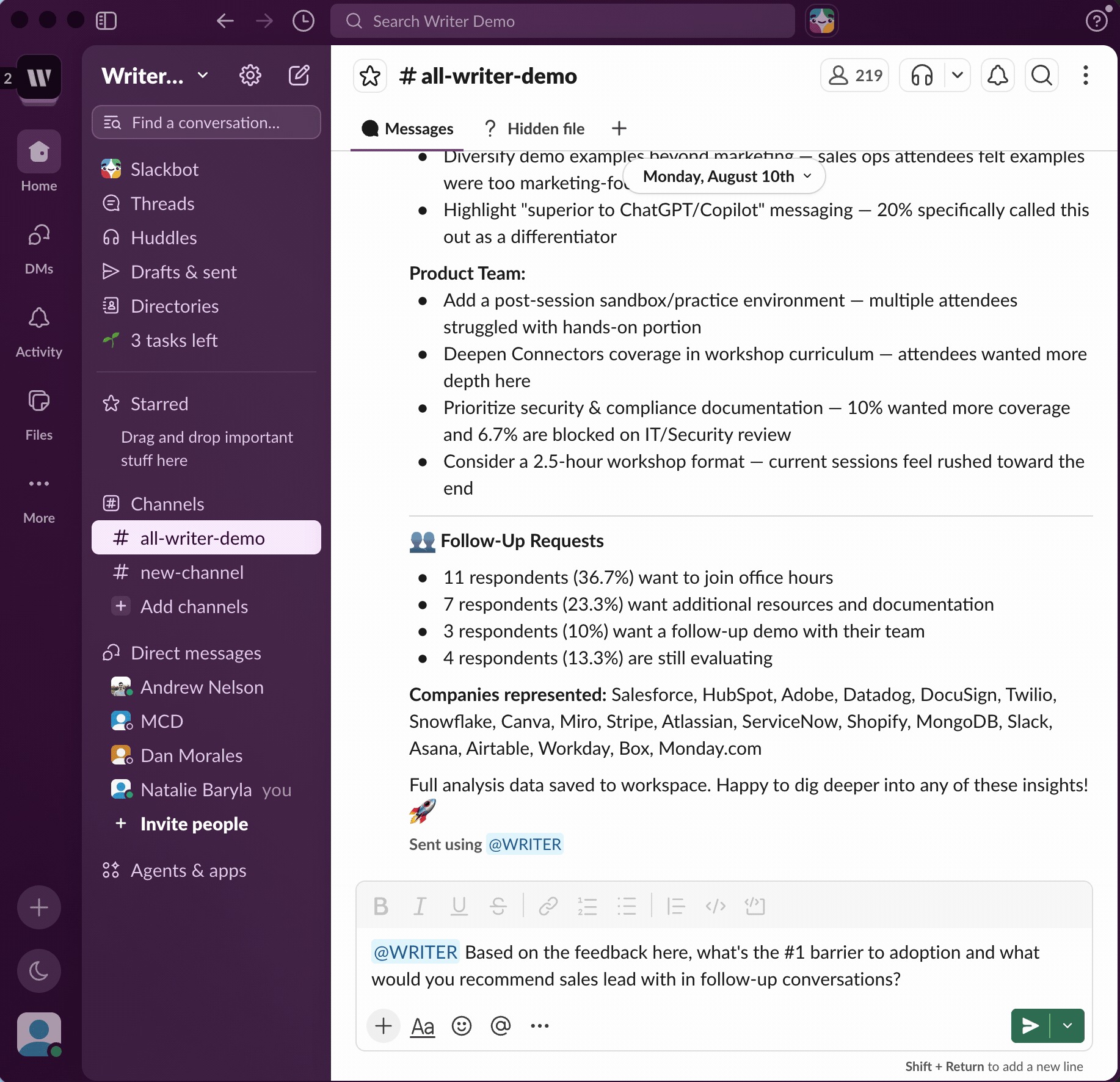Send the message now
The height and width of the screenshot is (1082, 1120).
tap(1030, 1026)
